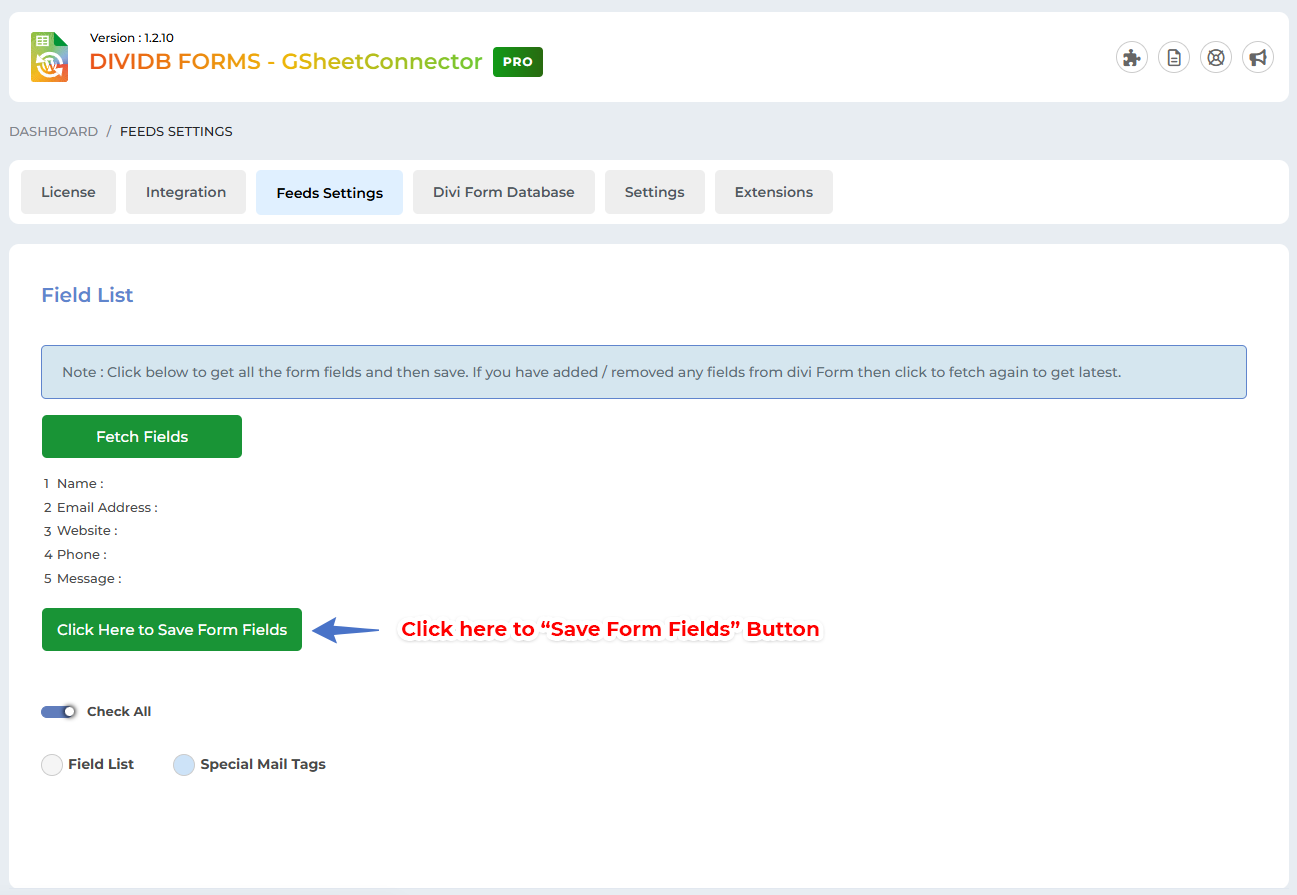Screen dimensions: 1297x895
Task: Open the Integration tab
Action: (186, 192)
